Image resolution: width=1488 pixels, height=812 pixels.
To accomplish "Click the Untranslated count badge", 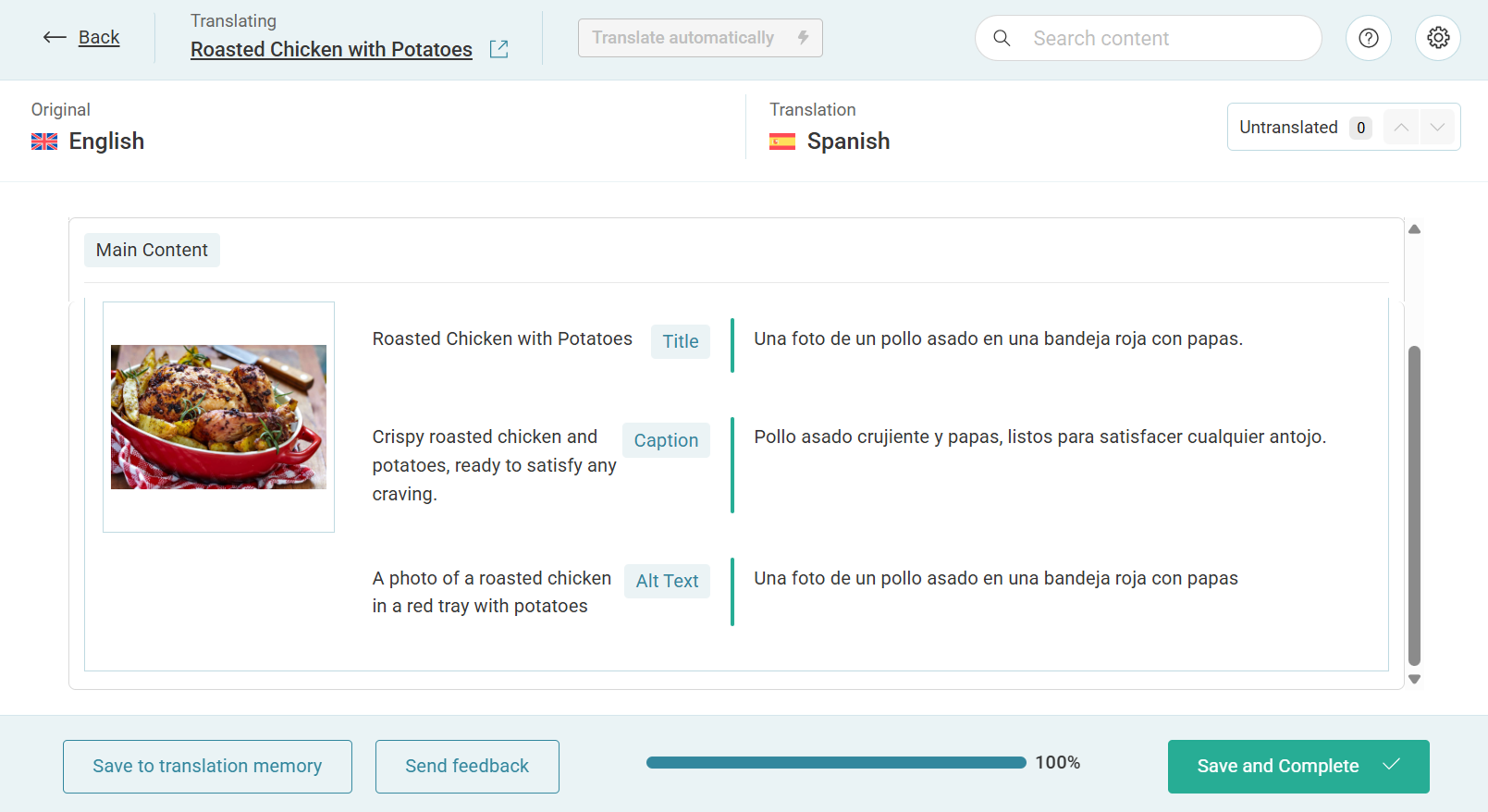I will click(x=1360, y=128).
